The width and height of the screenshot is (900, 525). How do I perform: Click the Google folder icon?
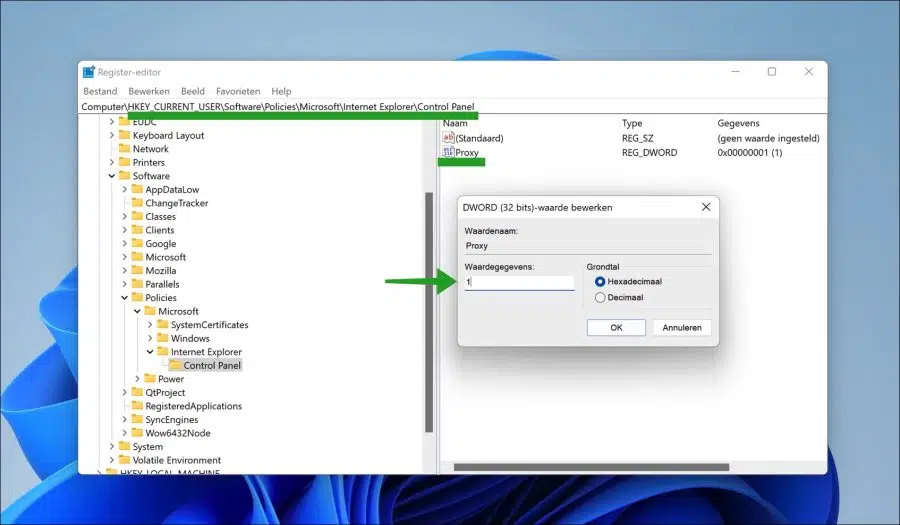coord(137,243)
